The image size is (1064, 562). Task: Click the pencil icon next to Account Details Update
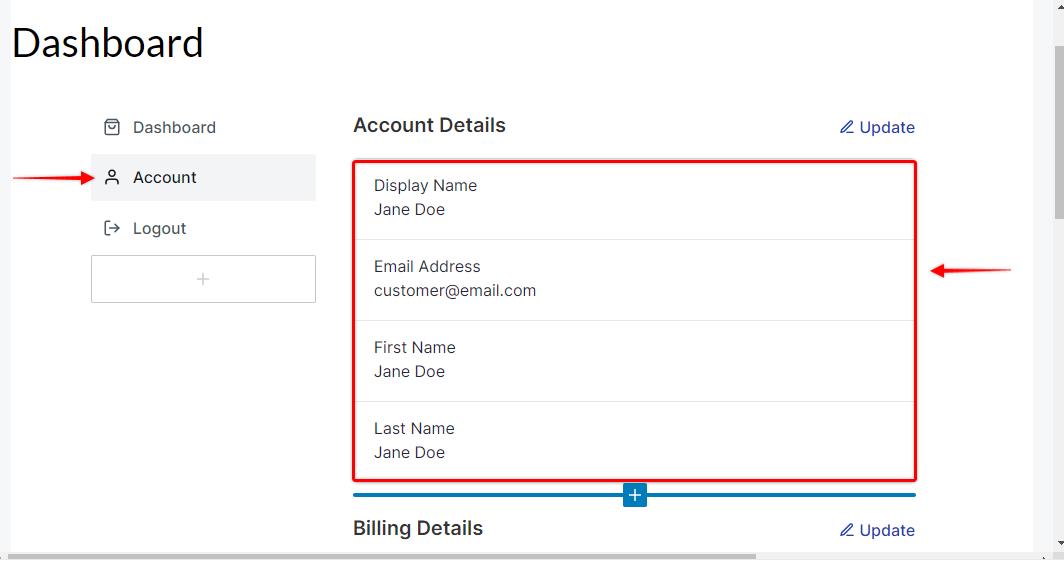pos(847,127)
